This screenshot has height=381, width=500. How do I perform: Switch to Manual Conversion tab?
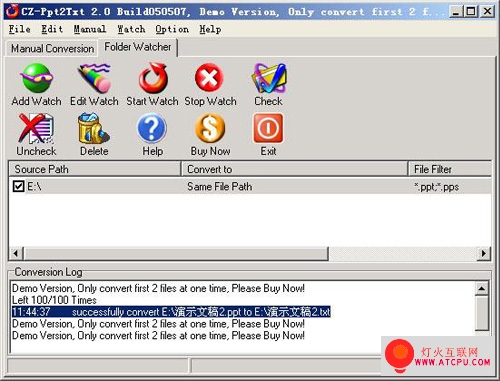52,49
